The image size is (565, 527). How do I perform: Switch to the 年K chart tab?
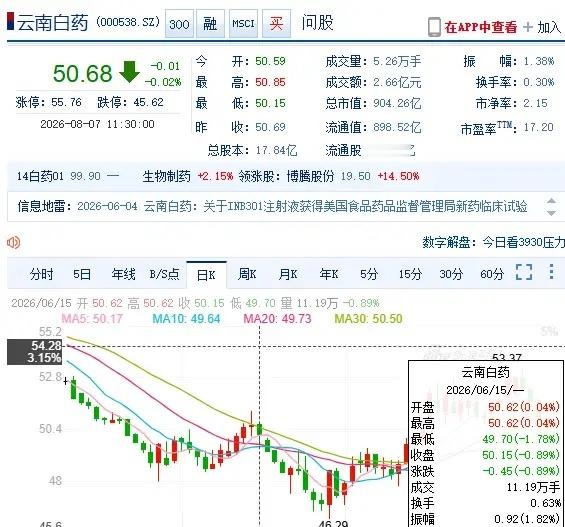tap(329, 274)
